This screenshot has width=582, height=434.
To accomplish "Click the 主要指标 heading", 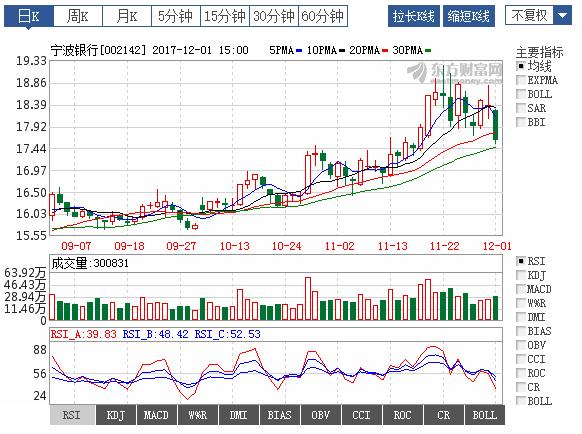I will tap(539, 52).
